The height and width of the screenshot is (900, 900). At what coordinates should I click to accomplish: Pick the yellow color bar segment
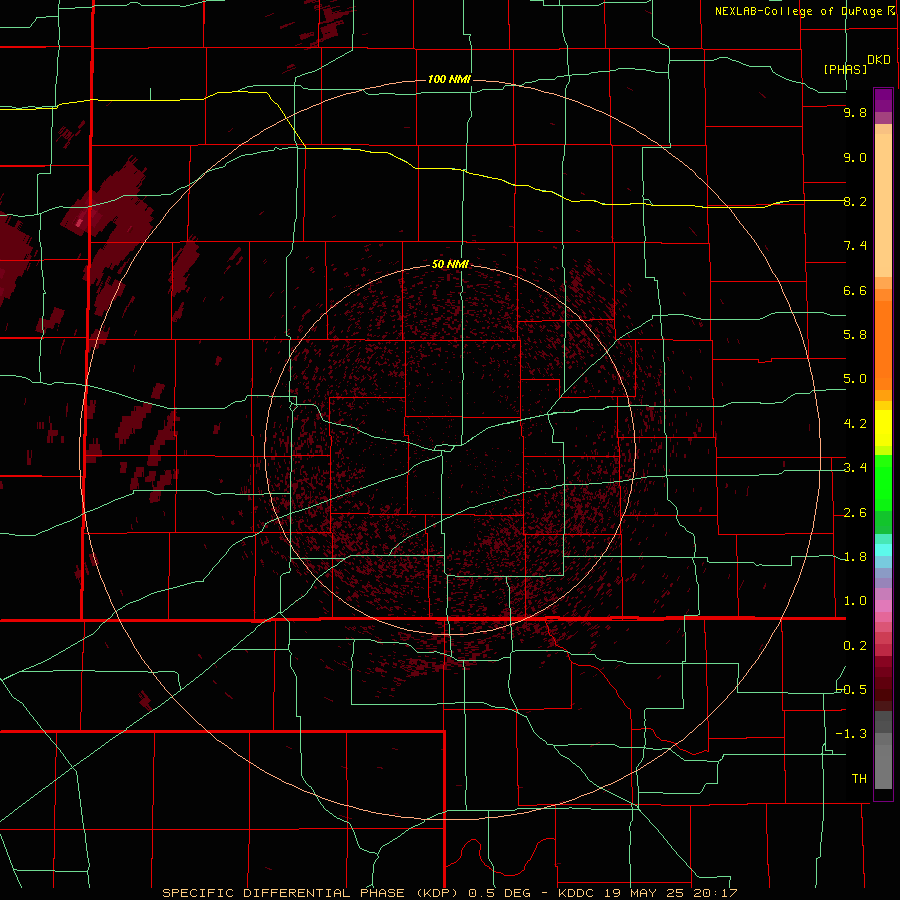(x=883, y=428)
